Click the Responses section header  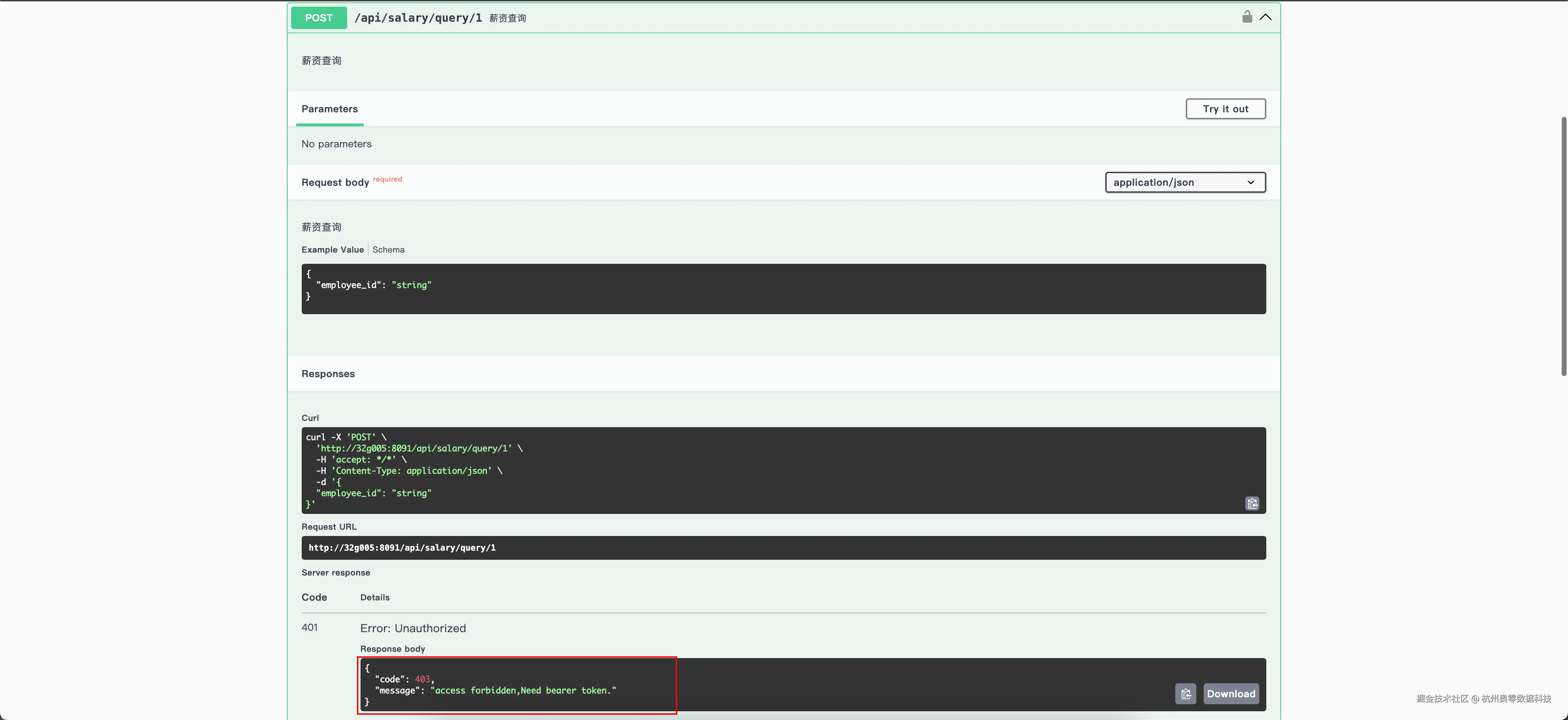[x=328, y=374]
